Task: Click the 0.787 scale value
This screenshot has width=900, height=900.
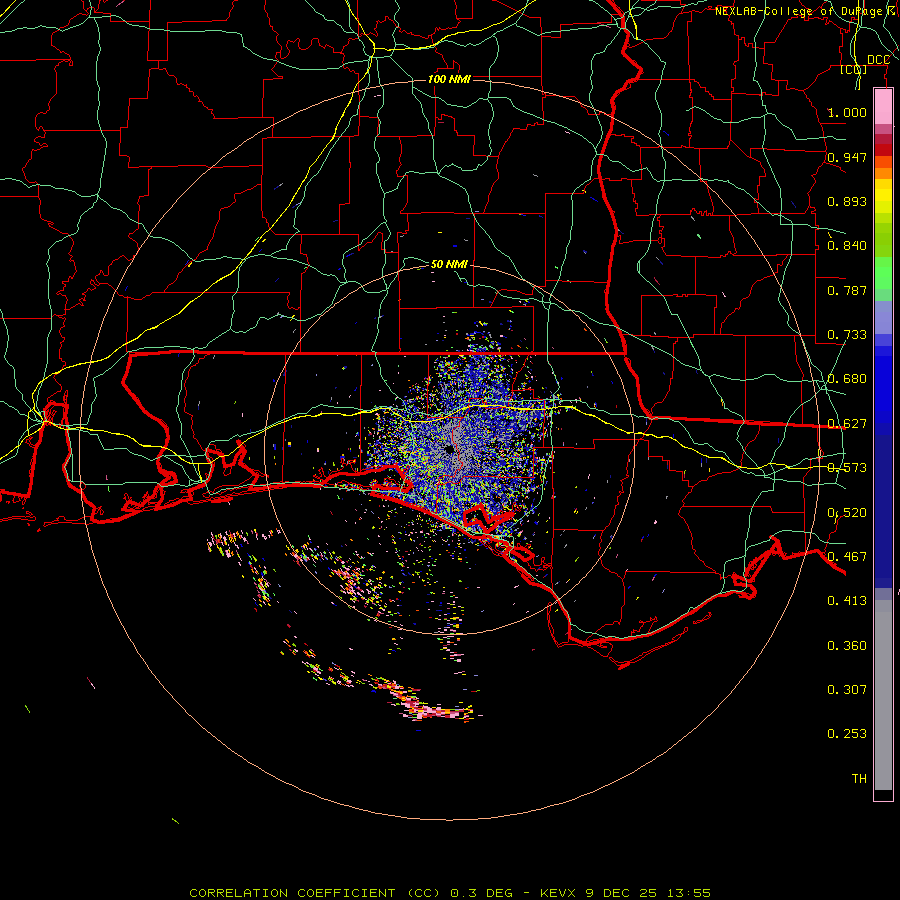Action: point(847,290)
